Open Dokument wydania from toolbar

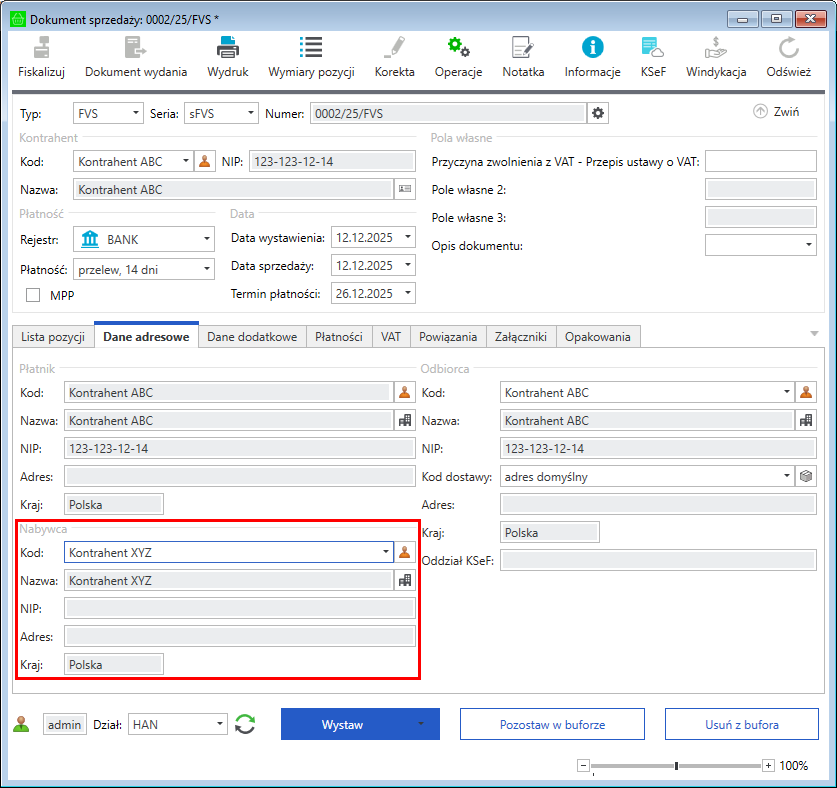tap(135, 47)
